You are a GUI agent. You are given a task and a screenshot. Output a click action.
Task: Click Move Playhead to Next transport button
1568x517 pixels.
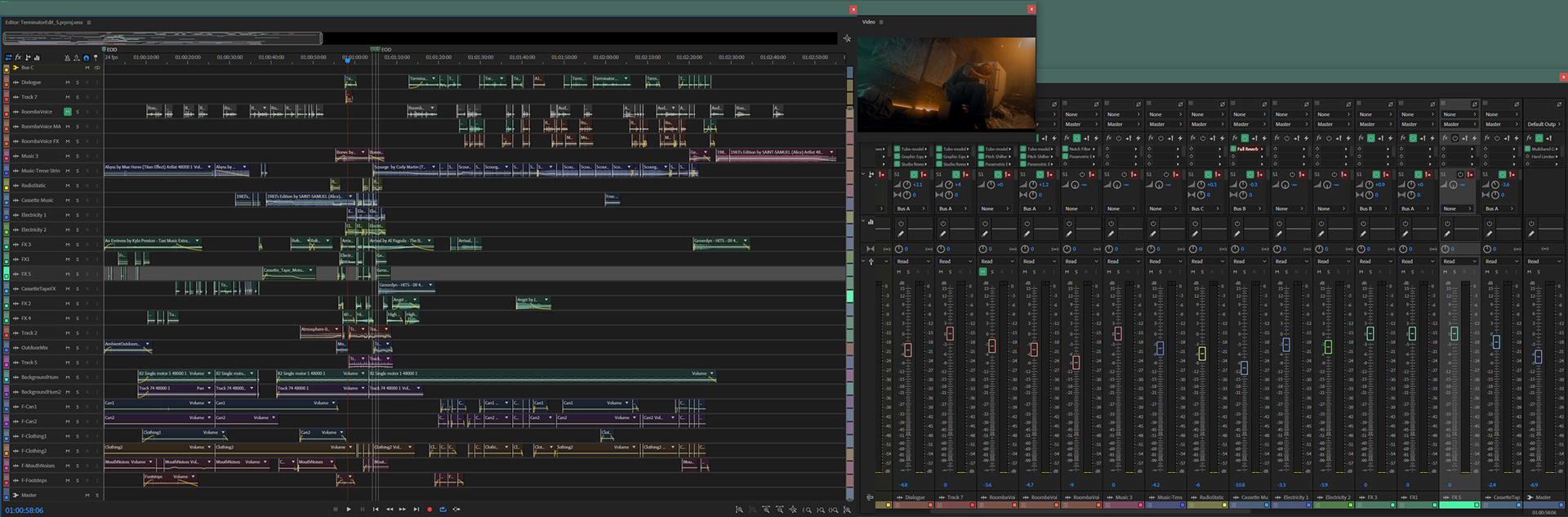pyautogui.click(x=416, y=510)
